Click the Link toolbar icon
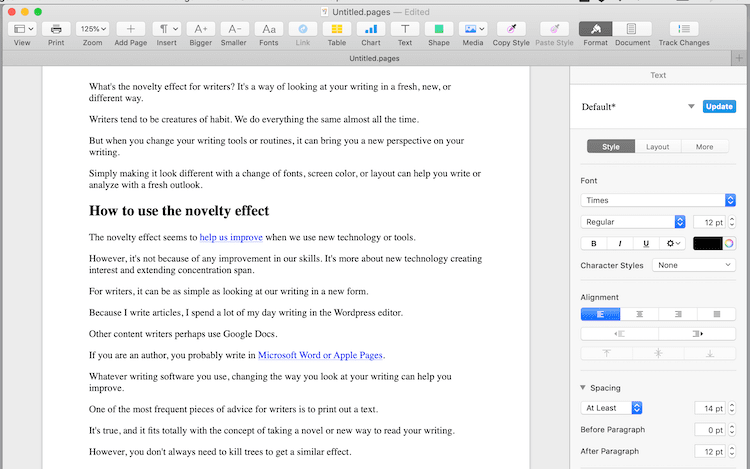The image size is (750, 469). [303, 29]
